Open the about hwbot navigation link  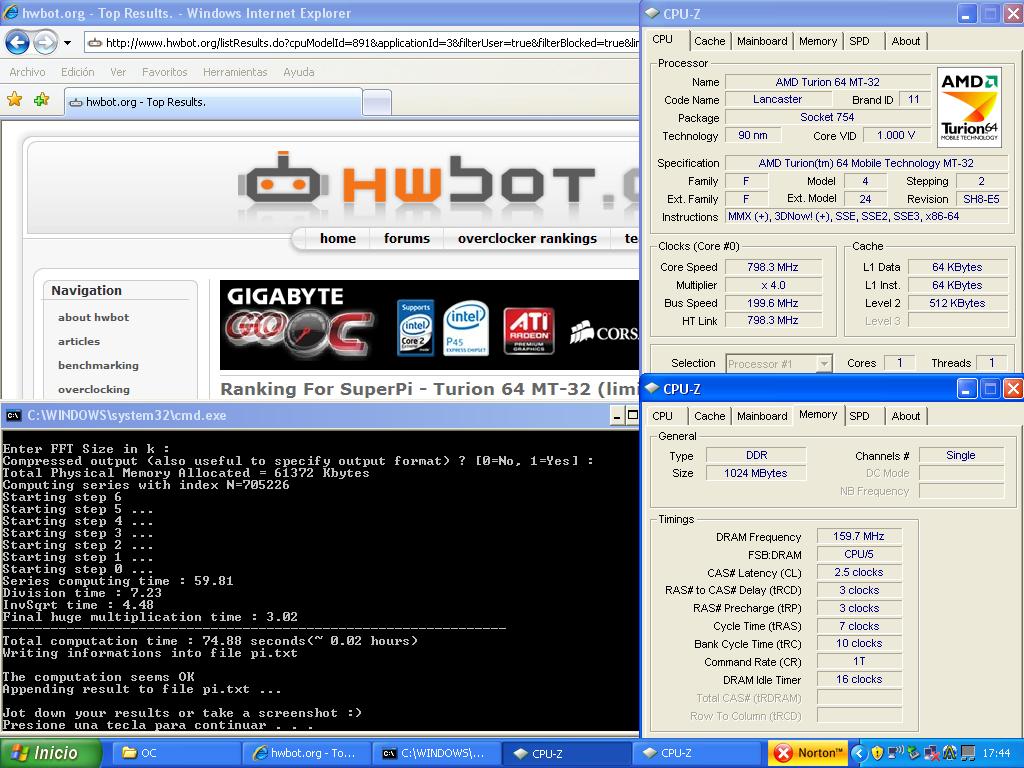click(x=93, y=317)
